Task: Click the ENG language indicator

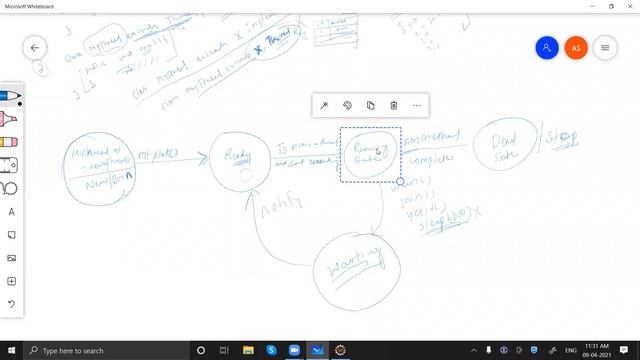Action: [571, 350]
